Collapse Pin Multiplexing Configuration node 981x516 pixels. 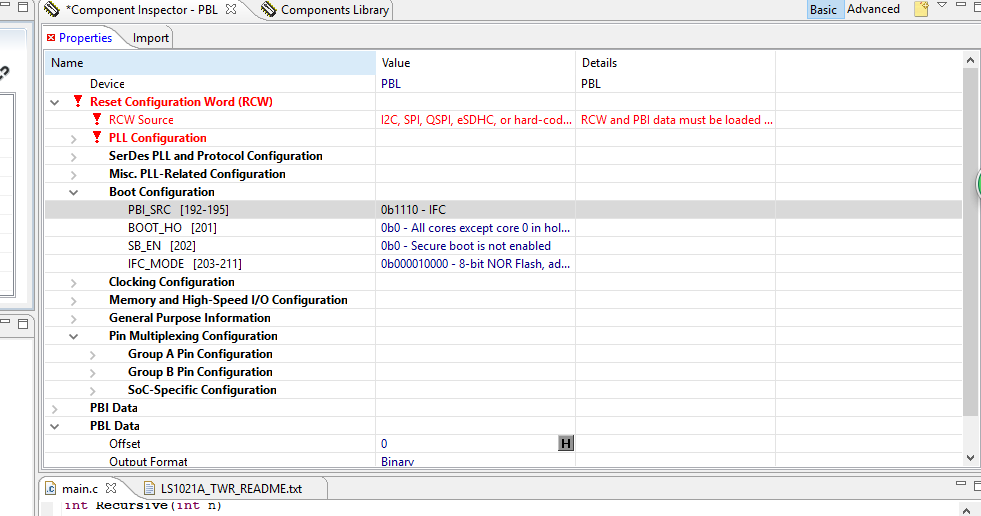point(73,336)
